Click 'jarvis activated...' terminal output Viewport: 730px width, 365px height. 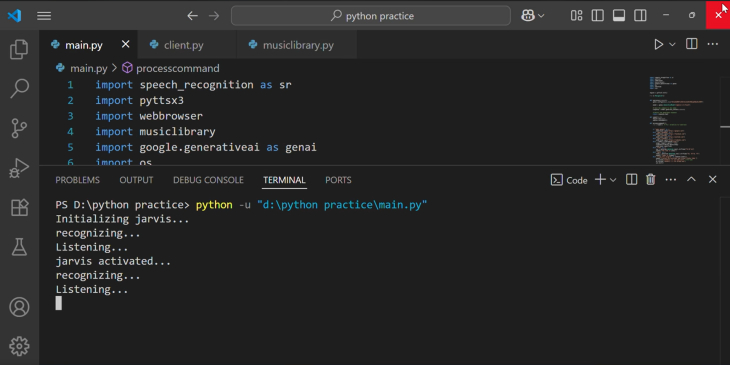click(x=113, y=262)
